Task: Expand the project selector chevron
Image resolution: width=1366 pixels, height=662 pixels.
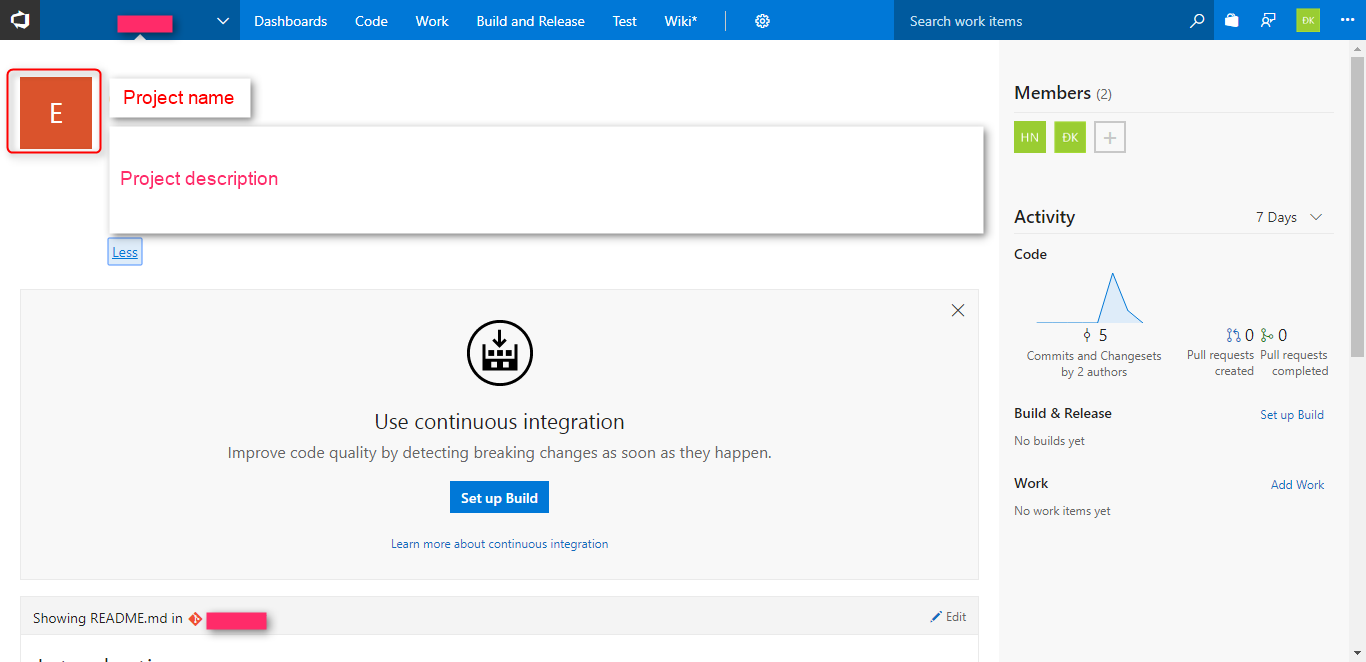Action: coord(222,20)
